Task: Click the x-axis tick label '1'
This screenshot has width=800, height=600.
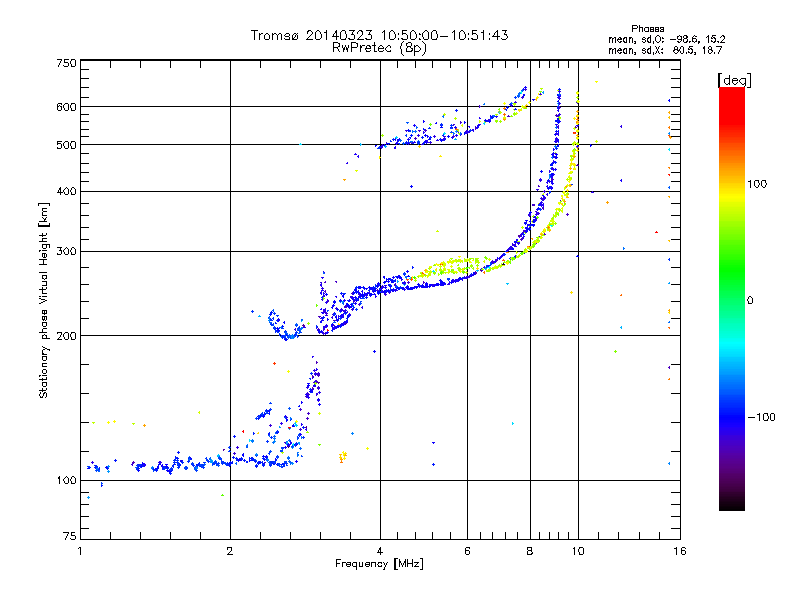Action: (x=80, y=551)
